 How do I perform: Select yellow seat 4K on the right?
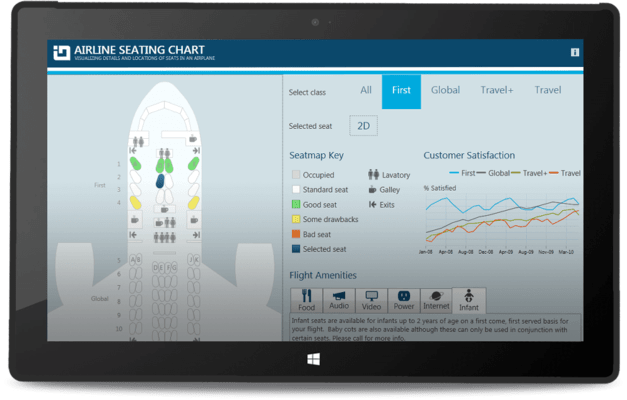click(194, 202)
